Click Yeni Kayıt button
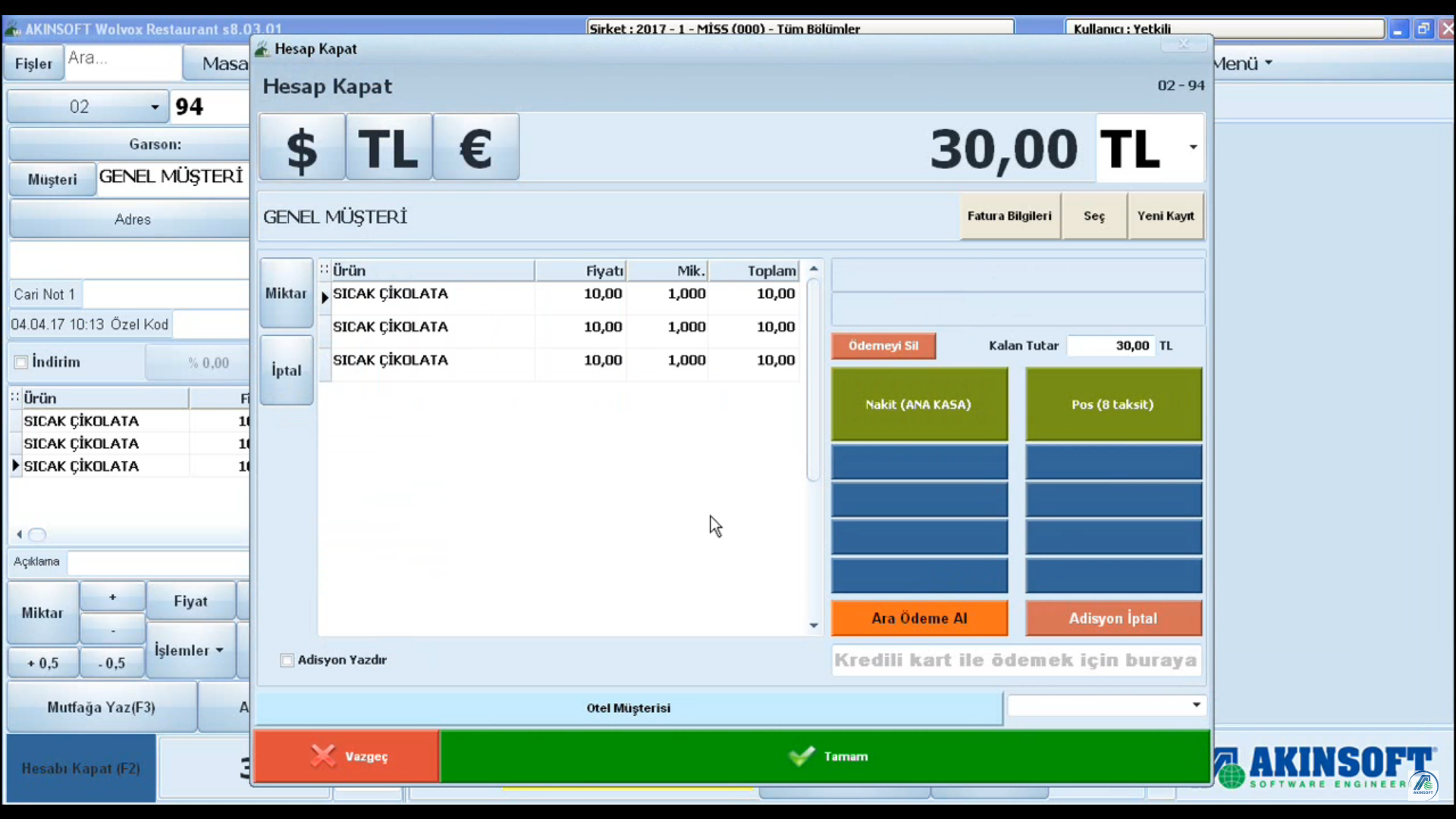This screenshot has height=819, width=1456. tap(1166, 216)
